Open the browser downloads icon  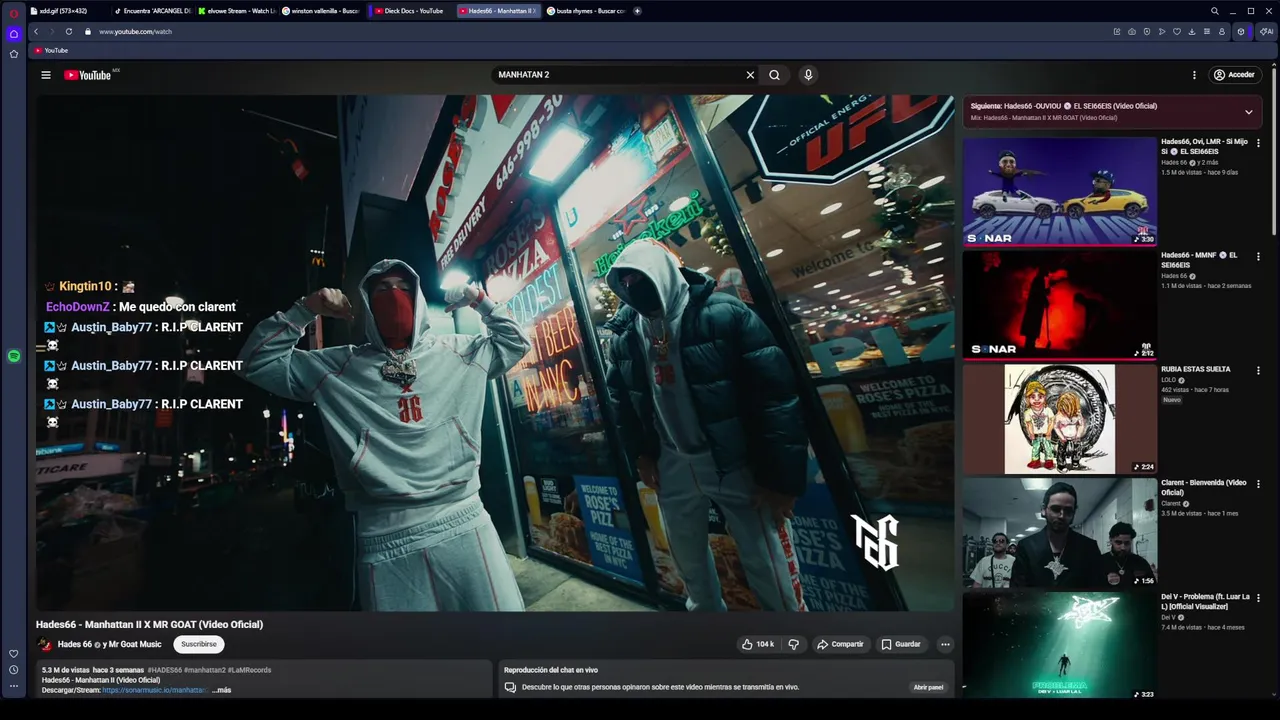point(1192,31)
